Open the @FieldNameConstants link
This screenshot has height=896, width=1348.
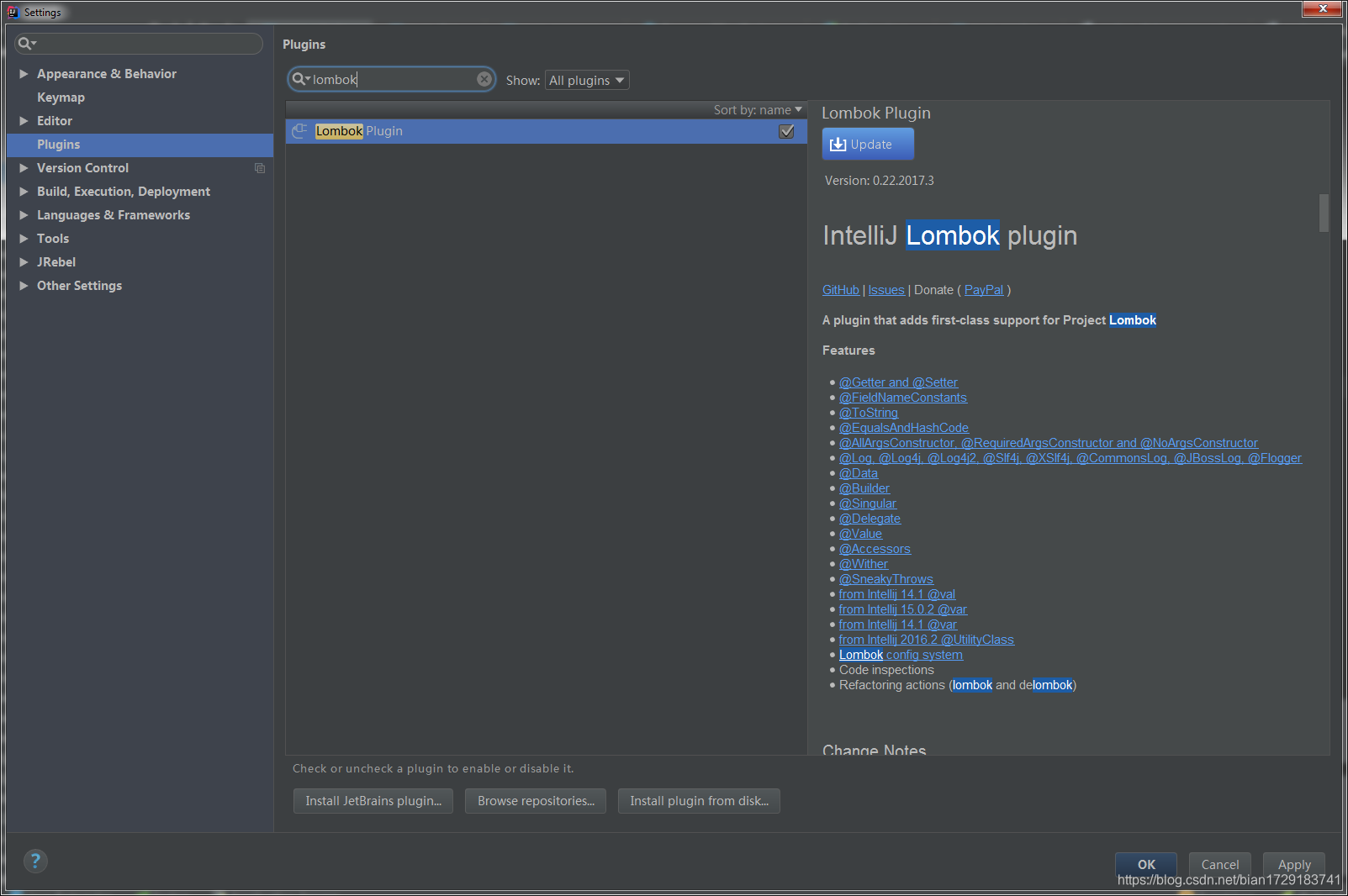click(903, 398)
